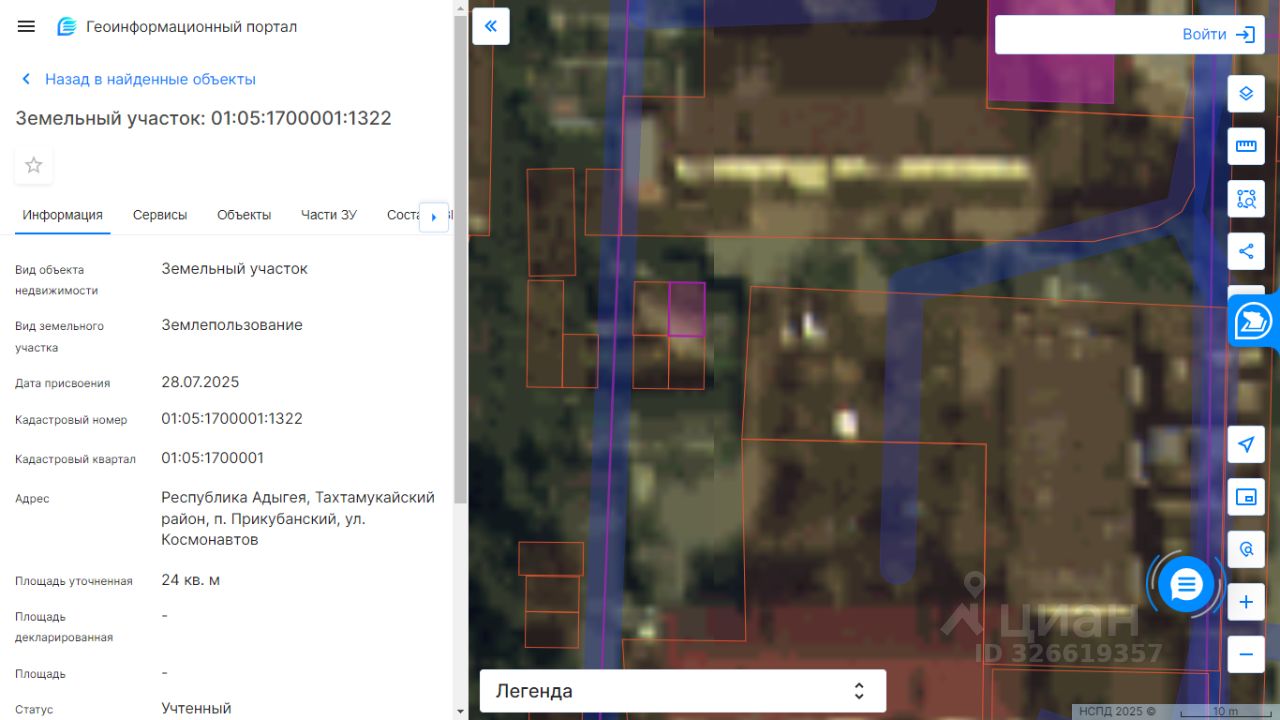
Task: Zoom in on the map
Action: coord(1246,602)
